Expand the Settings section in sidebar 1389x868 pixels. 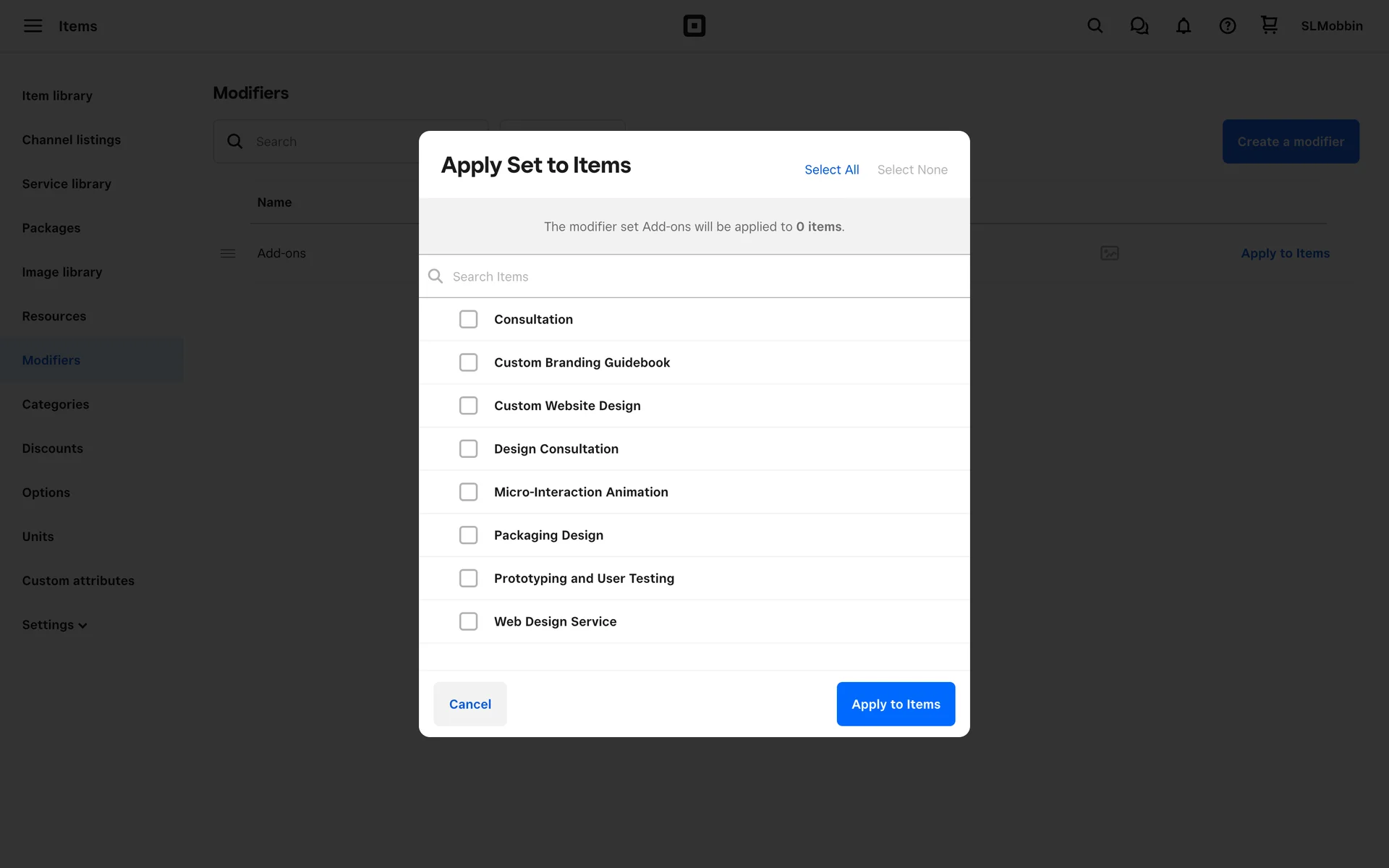click(54, 625)
